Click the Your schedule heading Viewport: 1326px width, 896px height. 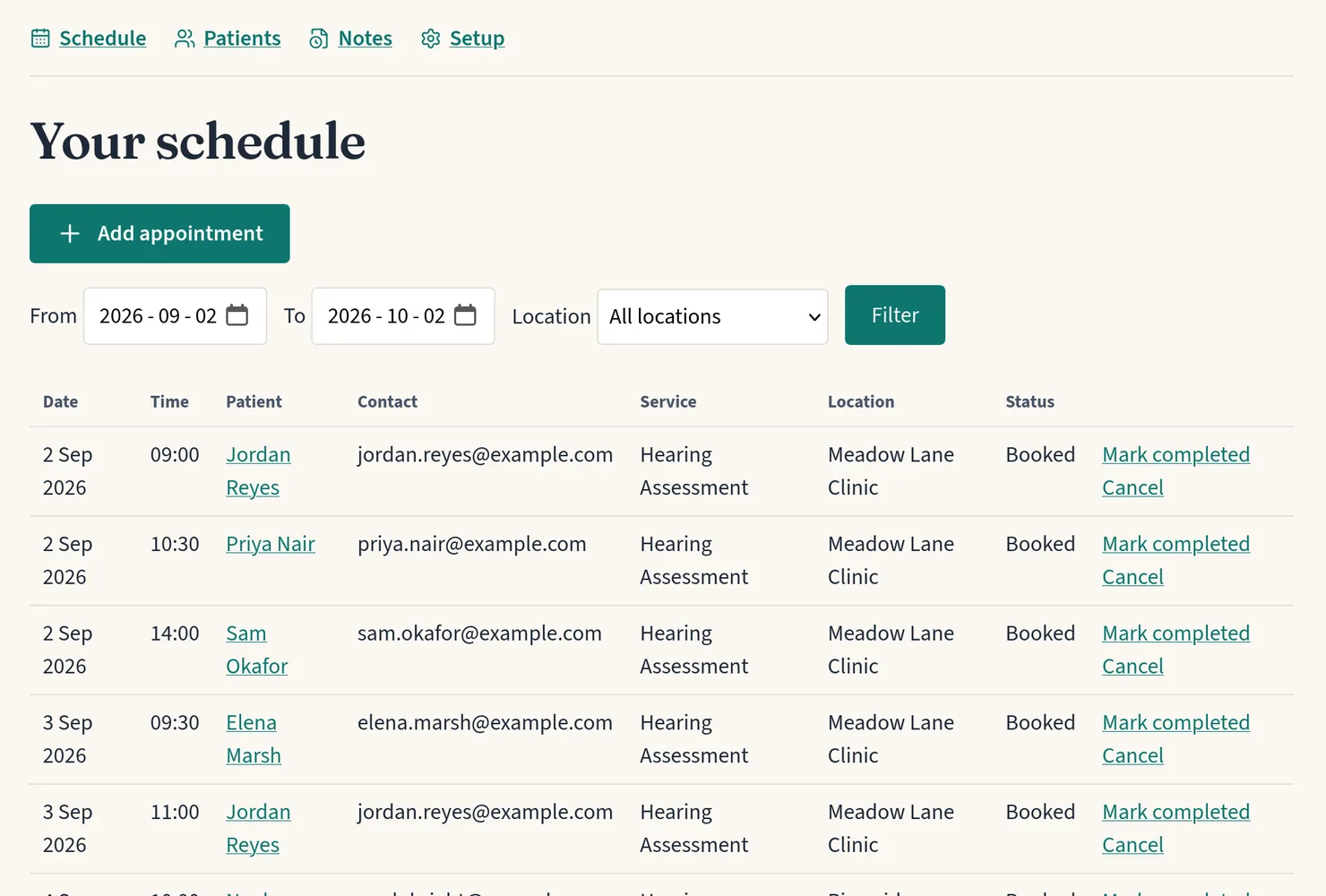pos(198,142)
